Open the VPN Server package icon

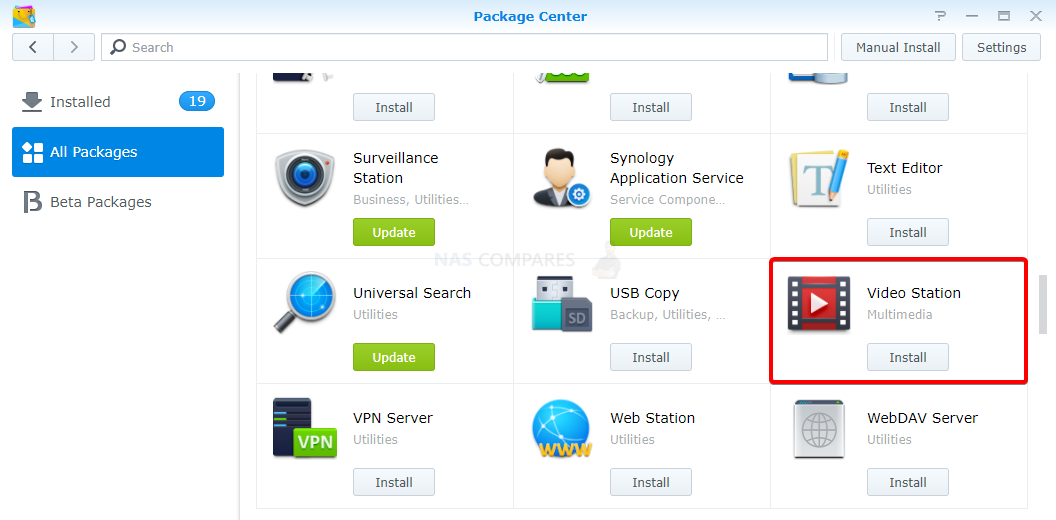[x=304, y=428]
